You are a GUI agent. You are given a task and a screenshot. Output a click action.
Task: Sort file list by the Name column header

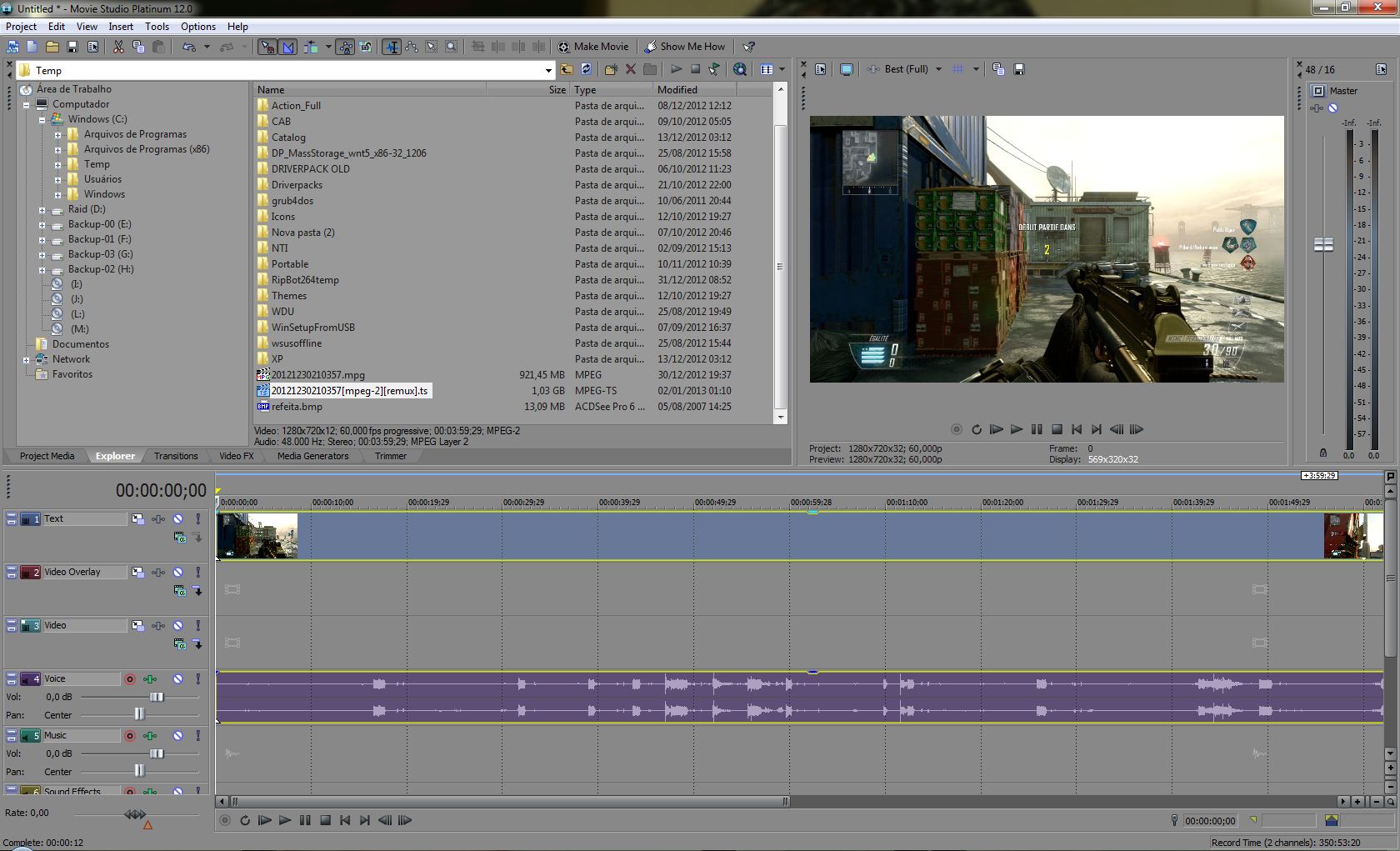370,89
